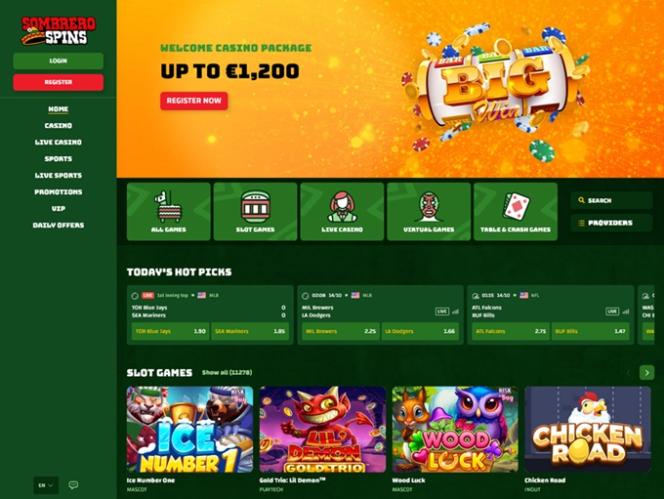Open Show all slot games link
The image size is (664, 499).
tap(227, 372)
